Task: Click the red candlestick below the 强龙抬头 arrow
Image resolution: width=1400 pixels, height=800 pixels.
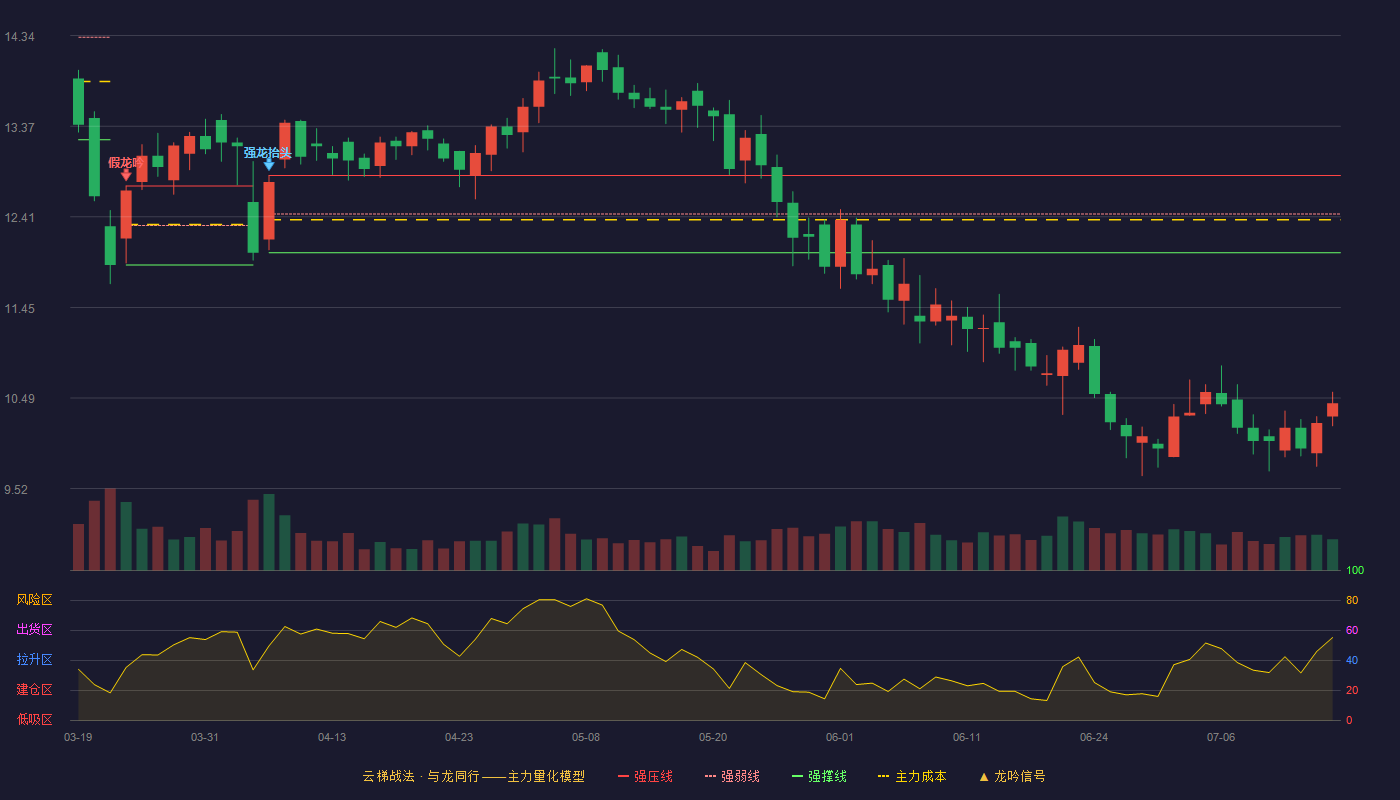Action: click(x=269, y=210)
